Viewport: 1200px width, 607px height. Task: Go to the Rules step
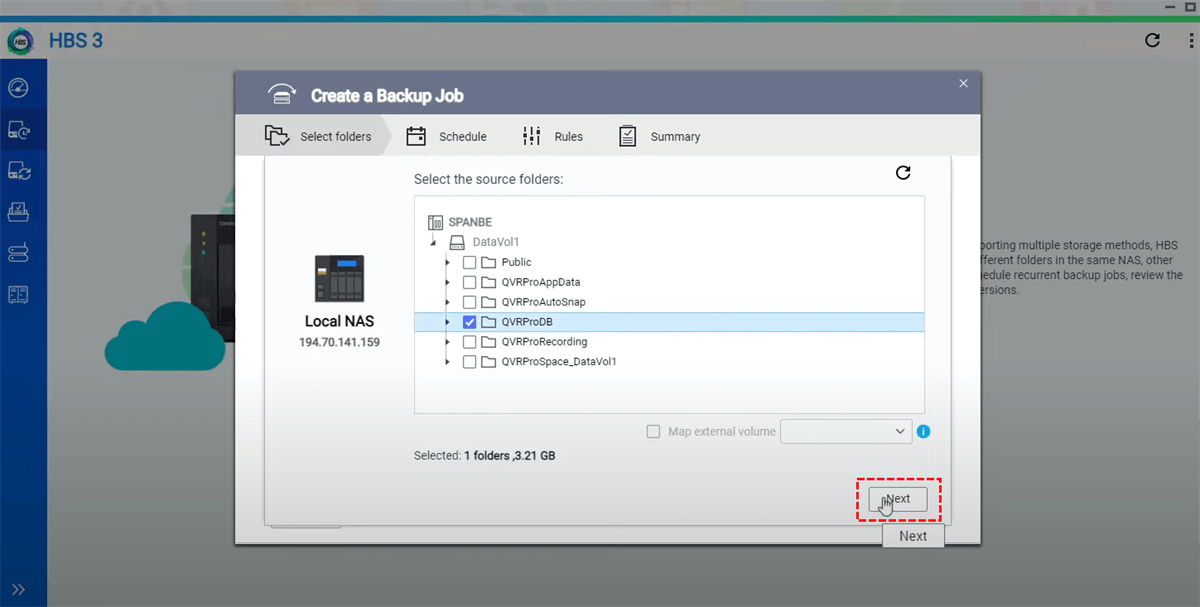point(552,137)
